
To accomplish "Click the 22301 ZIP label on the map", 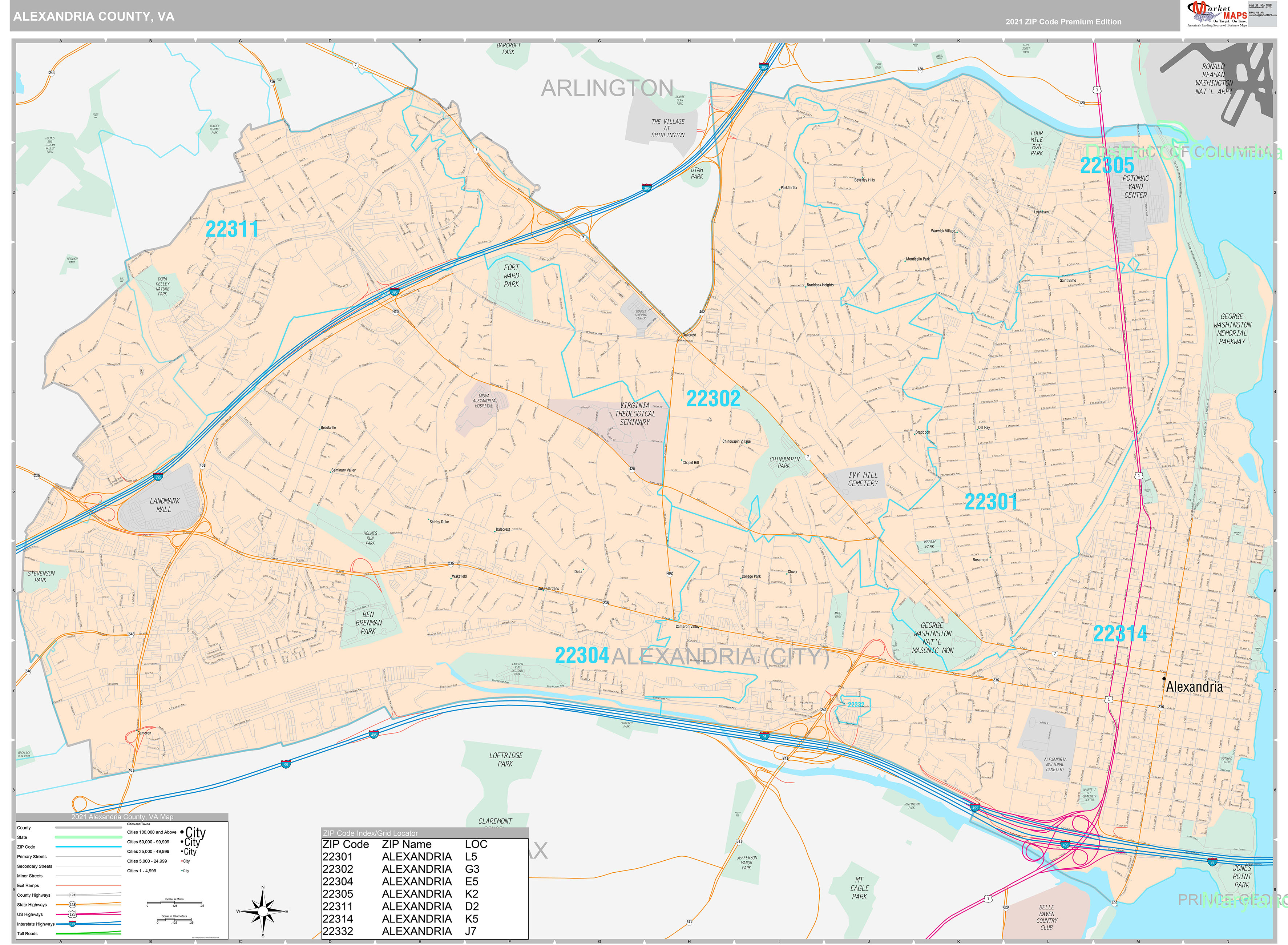I will [991, 502].
